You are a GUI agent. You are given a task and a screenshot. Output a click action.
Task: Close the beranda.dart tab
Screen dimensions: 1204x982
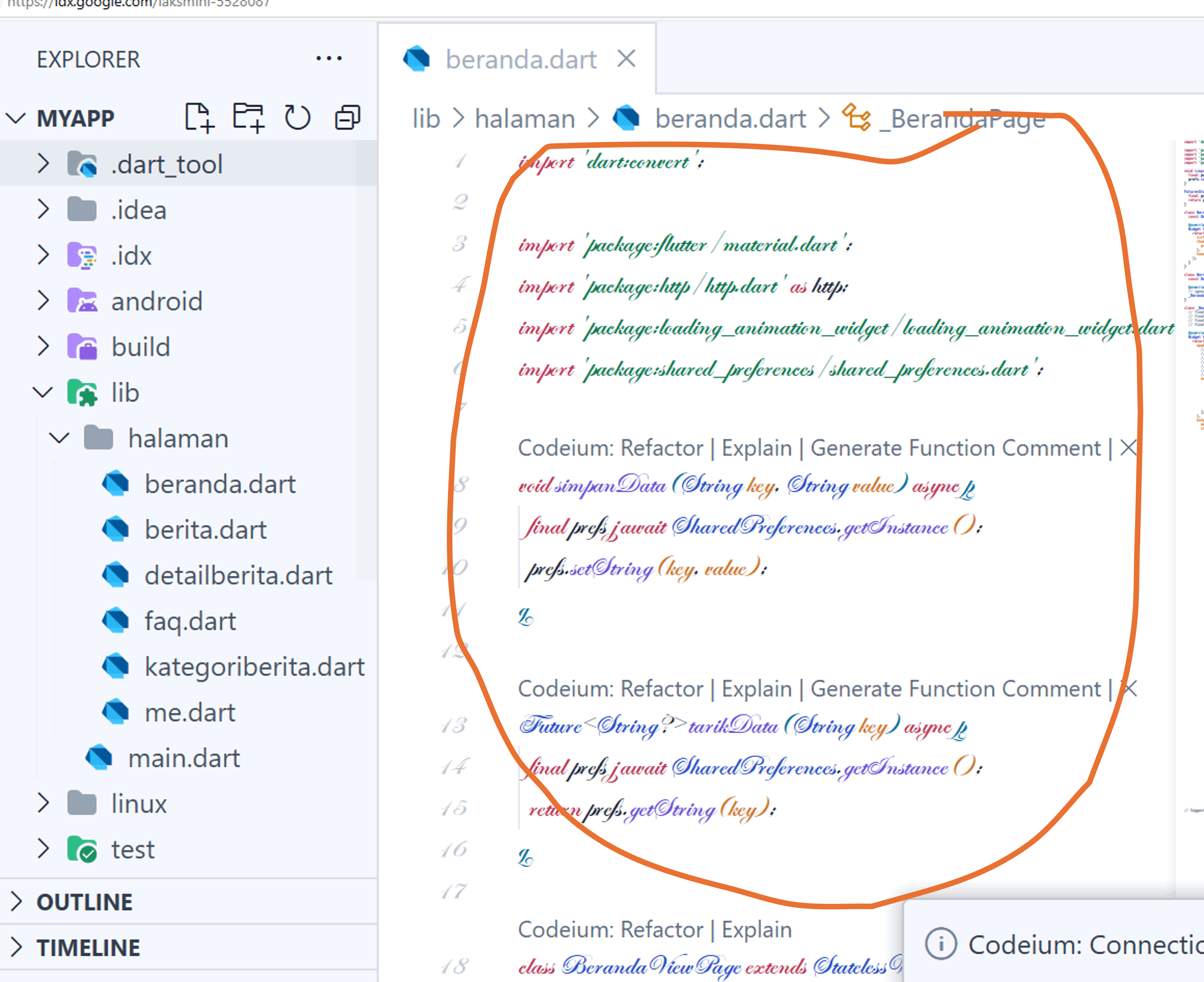[626, 58]
